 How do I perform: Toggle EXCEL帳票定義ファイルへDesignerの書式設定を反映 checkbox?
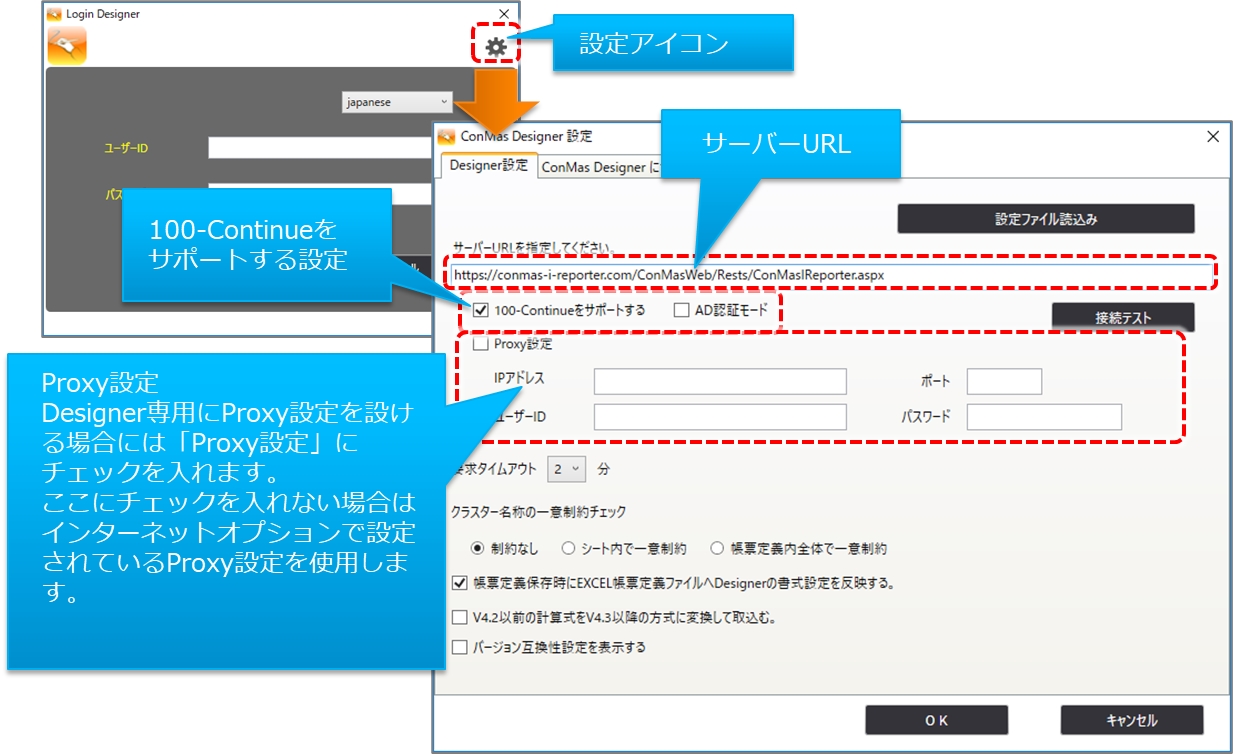(x=460, y=583)
